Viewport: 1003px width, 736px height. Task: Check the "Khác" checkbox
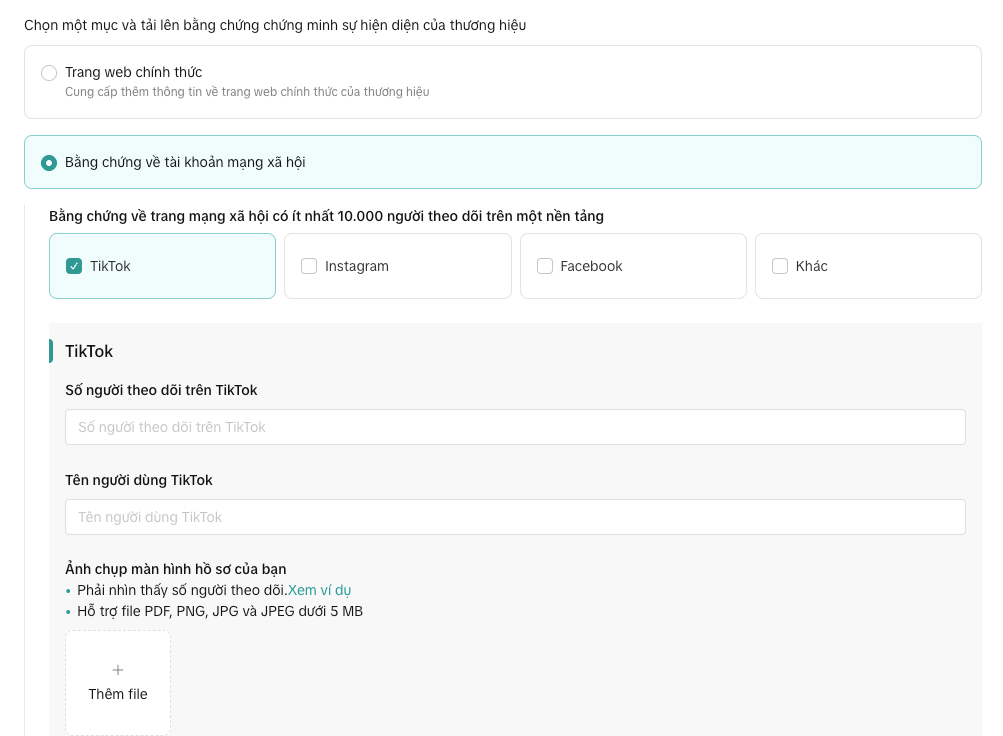(x=780, y=266)
